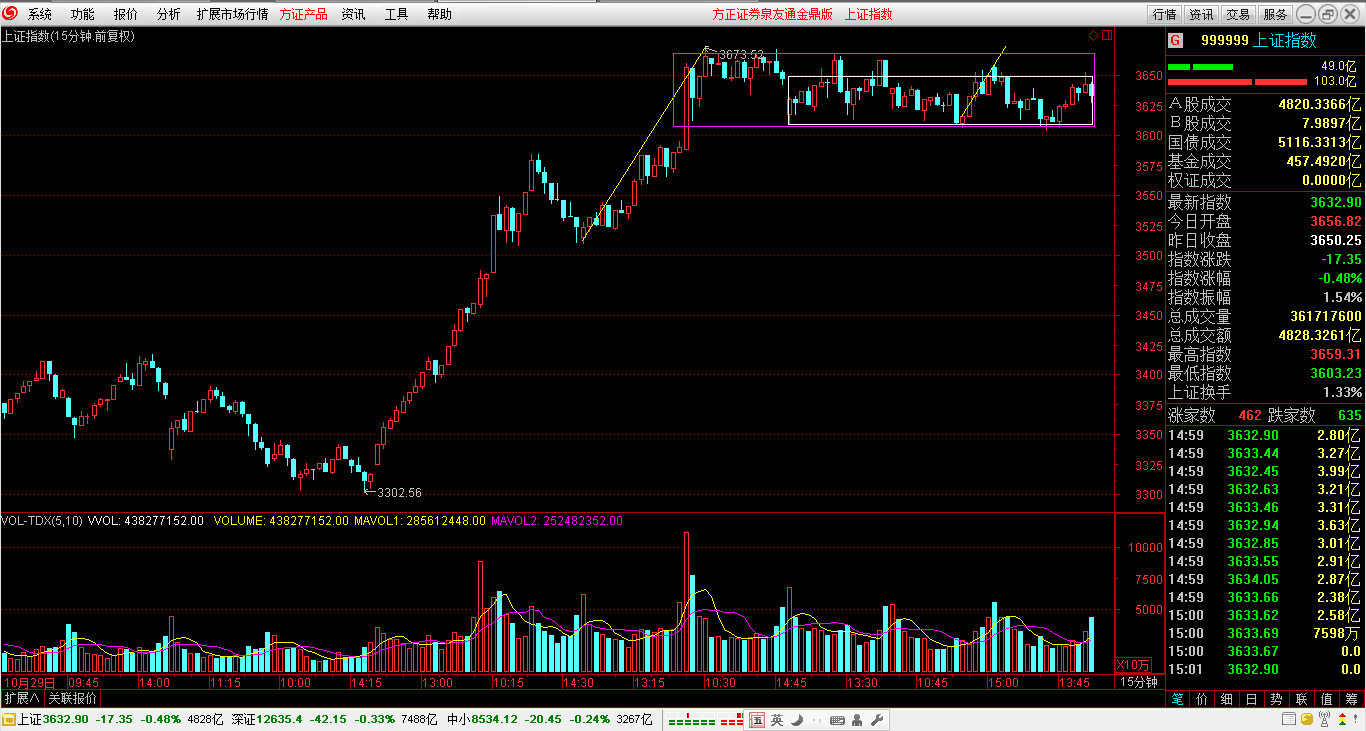This screenshot has width=1366, height=731.
Task: Open the 15分钟 period selector
Action: tap(1138, 682)
